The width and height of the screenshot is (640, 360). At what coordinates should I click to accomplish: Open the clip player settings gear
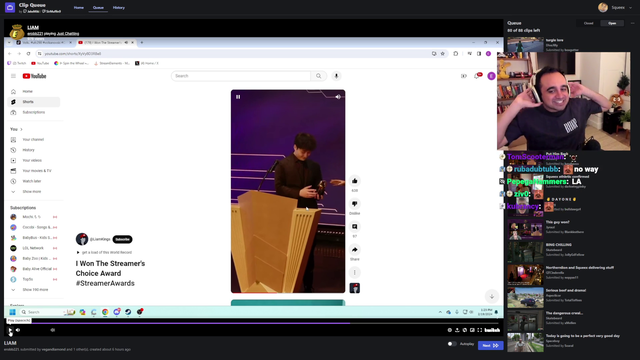[449, 330]
